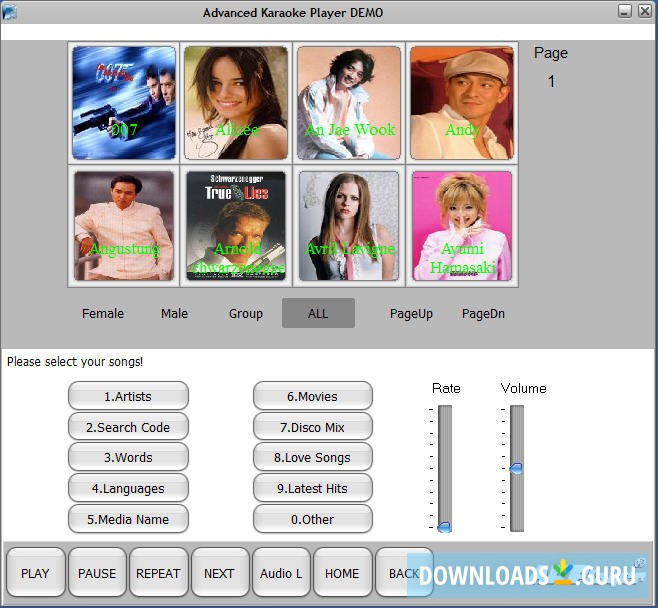This screenshot has width=658, height=608.
Task: Select the Alizee artist picture
Action: tap(236, 103)
